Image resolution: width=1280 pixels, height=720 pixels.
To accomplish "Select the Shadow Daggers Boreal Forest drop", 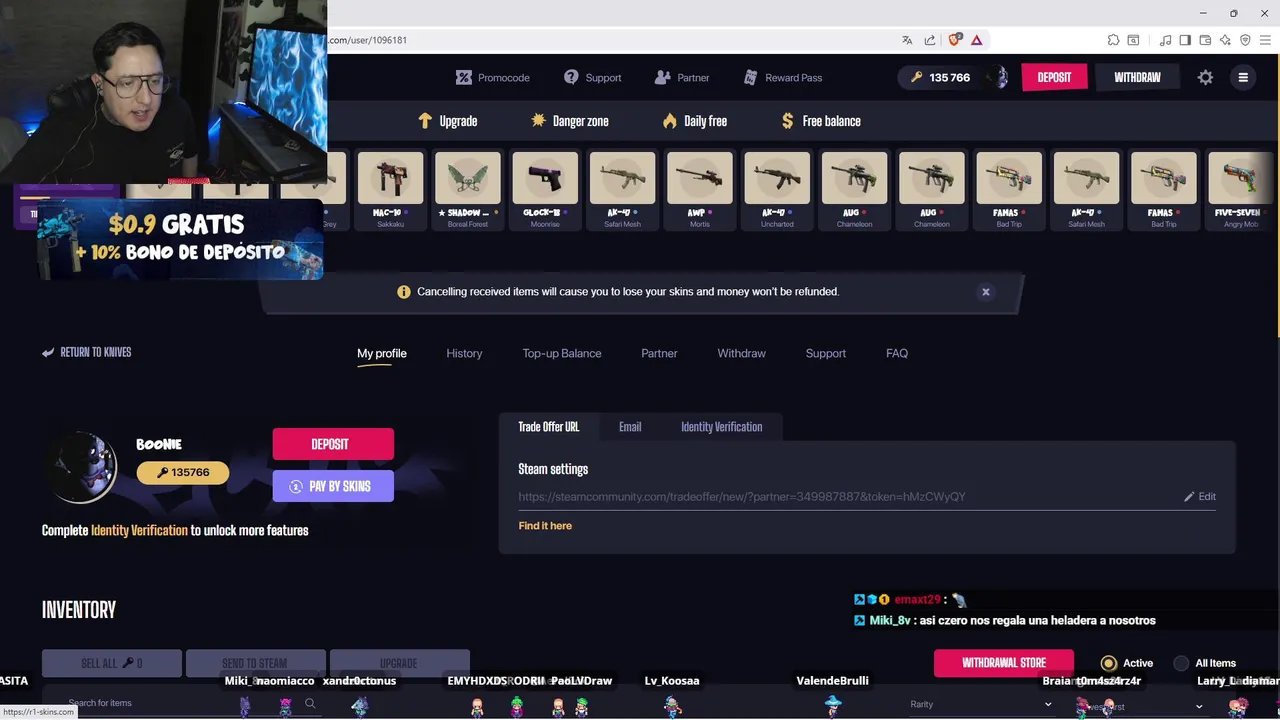I will coord(467,190).
